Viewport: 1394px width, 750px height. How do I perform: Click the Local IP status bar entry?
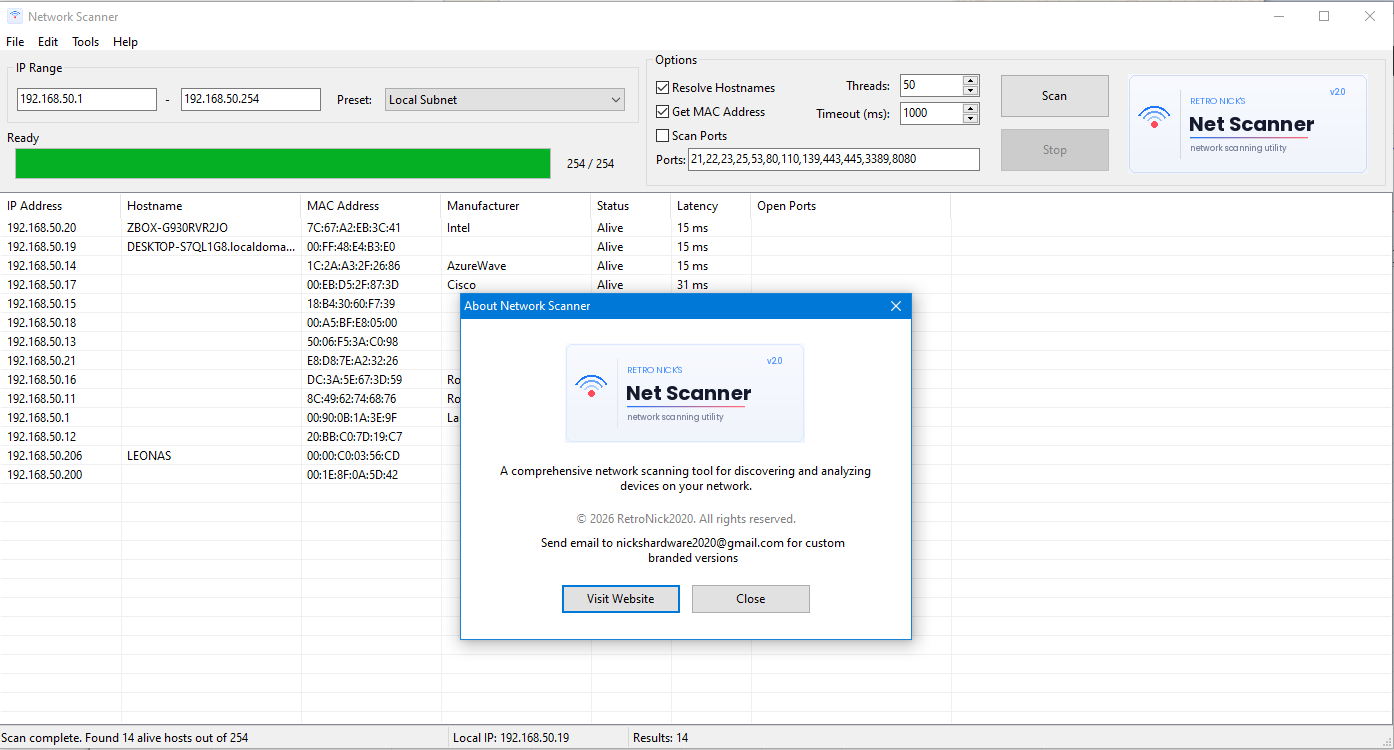point(511,738)
